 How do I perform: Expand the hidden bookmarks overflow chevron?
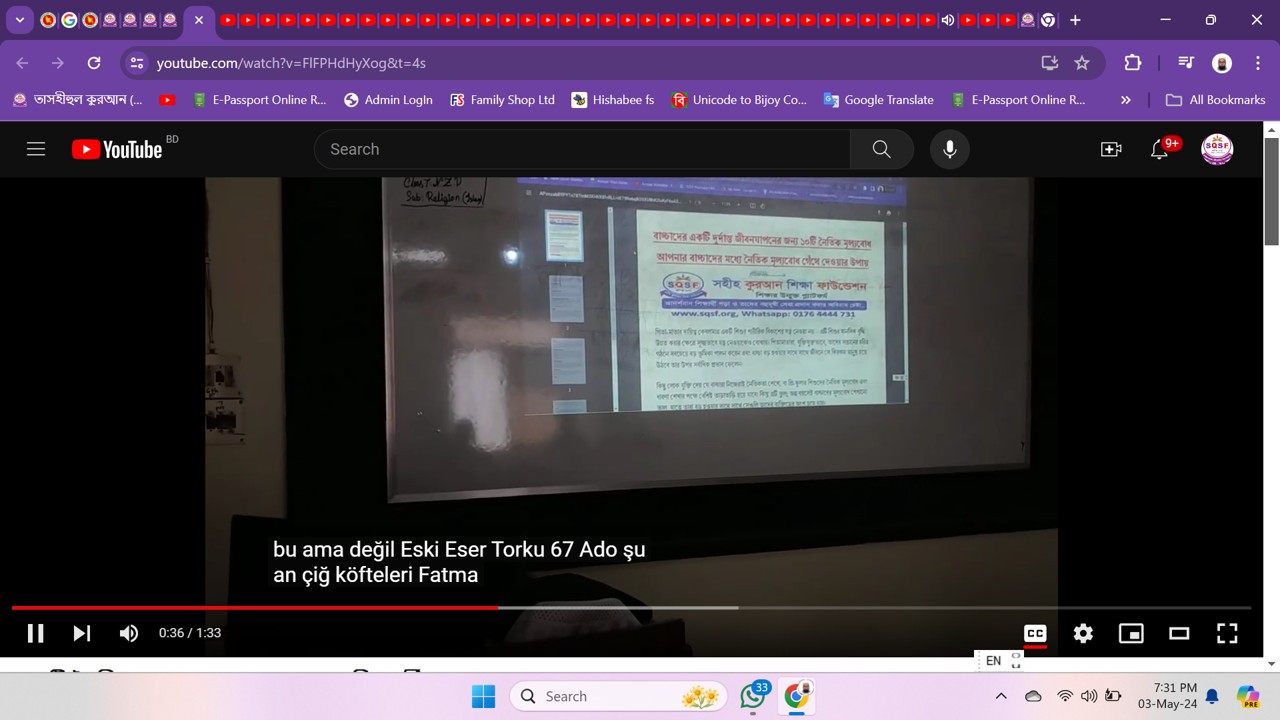[1126, 100]
